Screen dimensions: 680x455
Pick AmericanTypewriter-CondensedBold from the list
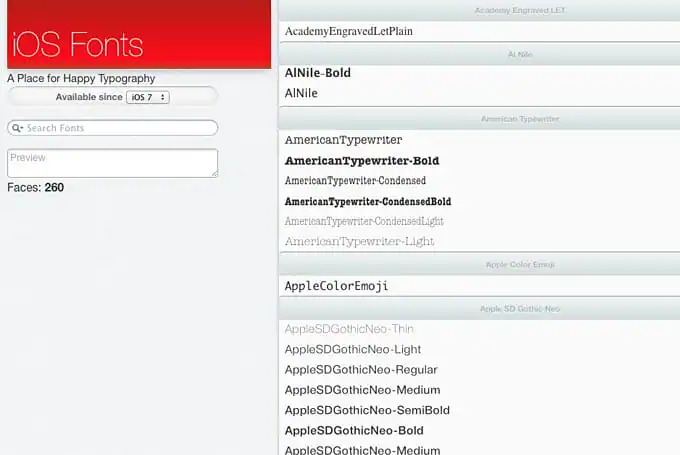[368, 201]
